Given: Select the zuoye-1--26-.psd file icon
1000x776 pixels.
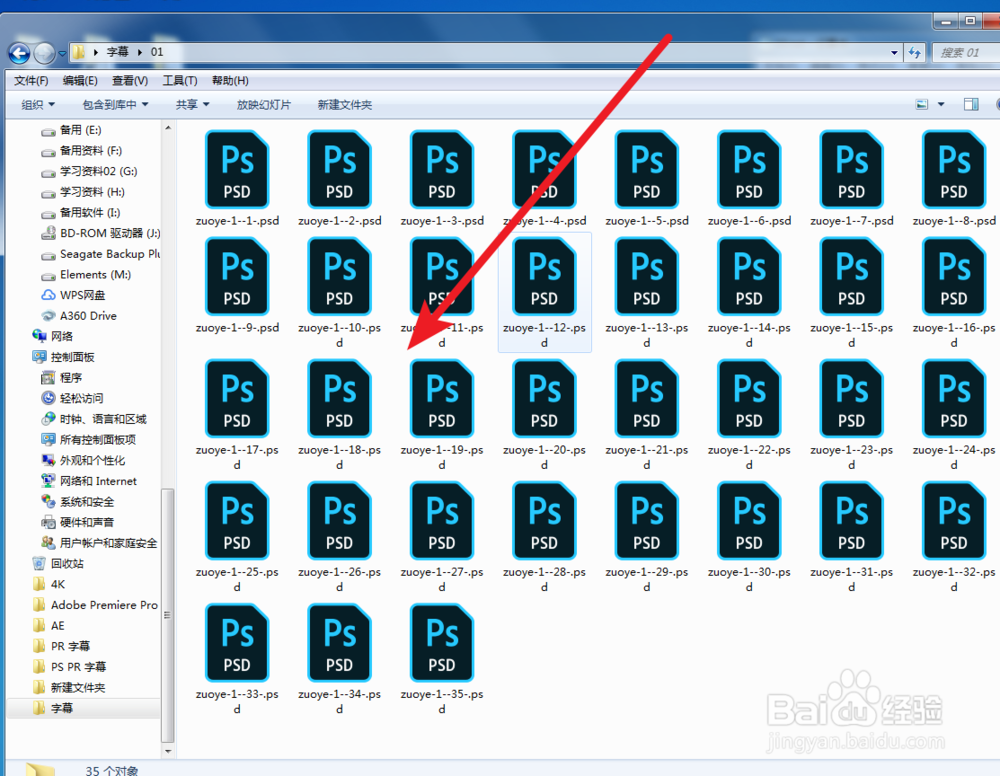Looking at the screenshot, I should (x=339, y=521).
